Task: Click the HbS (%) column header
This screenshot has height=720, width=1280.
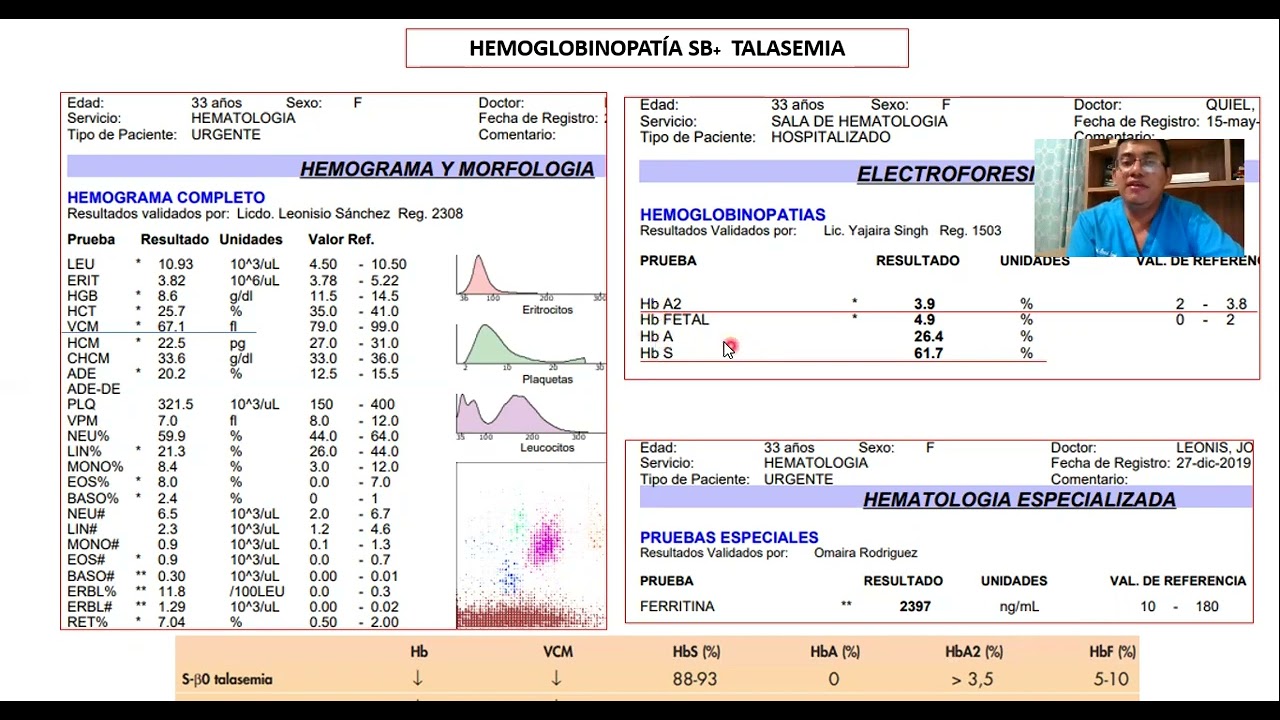Action: (x=696, y=652)
